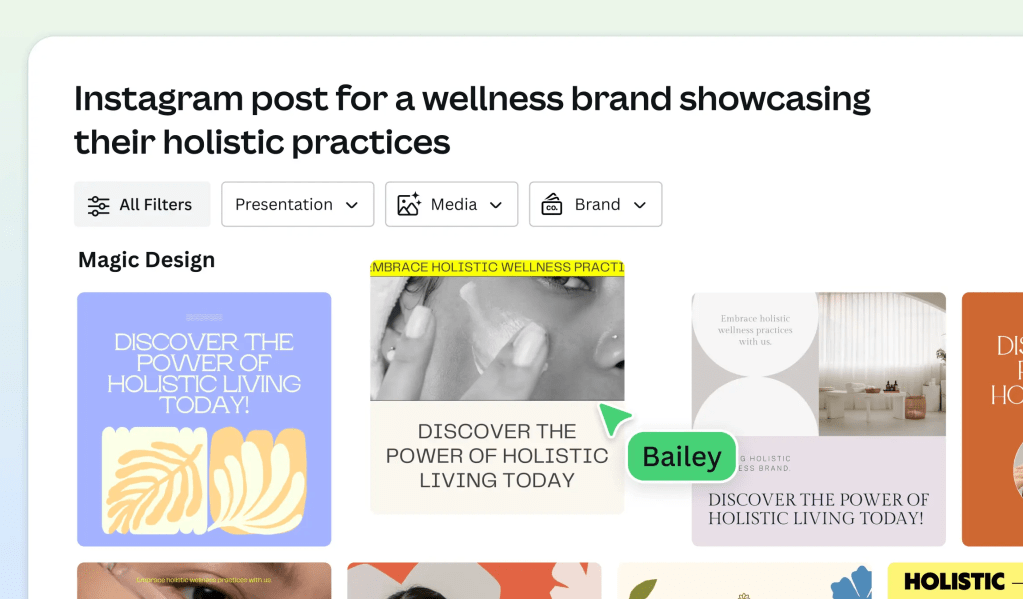
Task: Expand the Brand filter dropdown
Action: pos(595,205)
